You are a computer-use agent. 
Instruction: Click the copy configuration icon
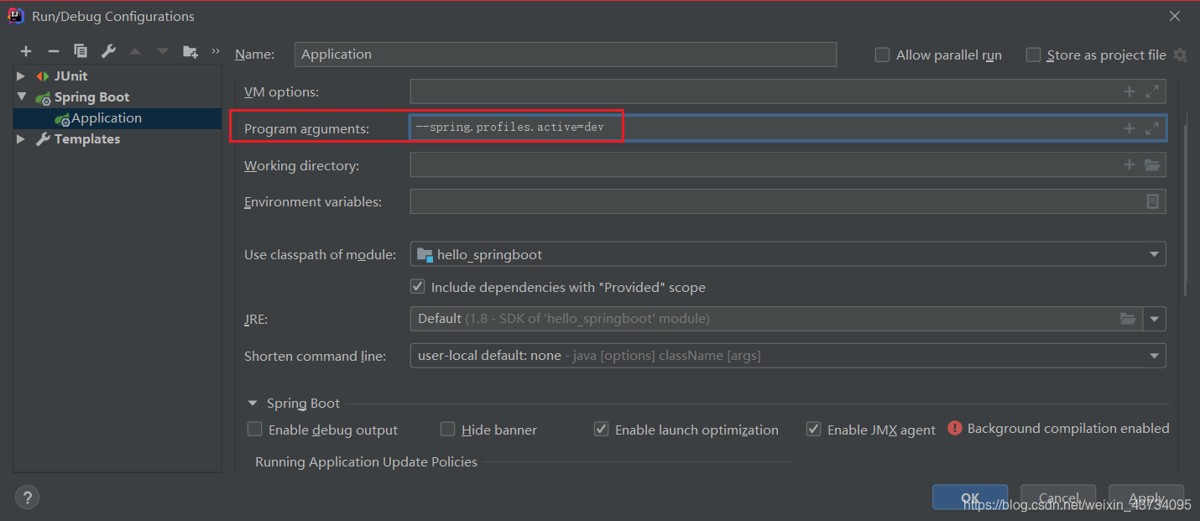[80, 51]
